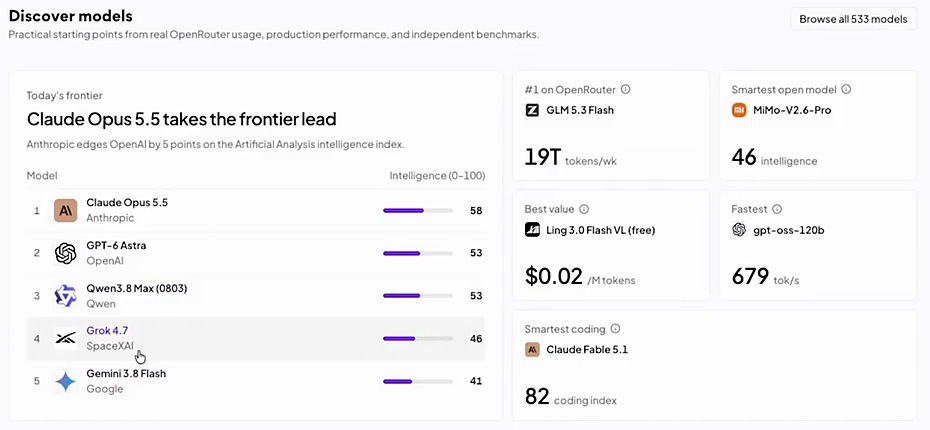
Task: Click the gpt-oss-120b OpenAI logo
Action: click(738, 230)
